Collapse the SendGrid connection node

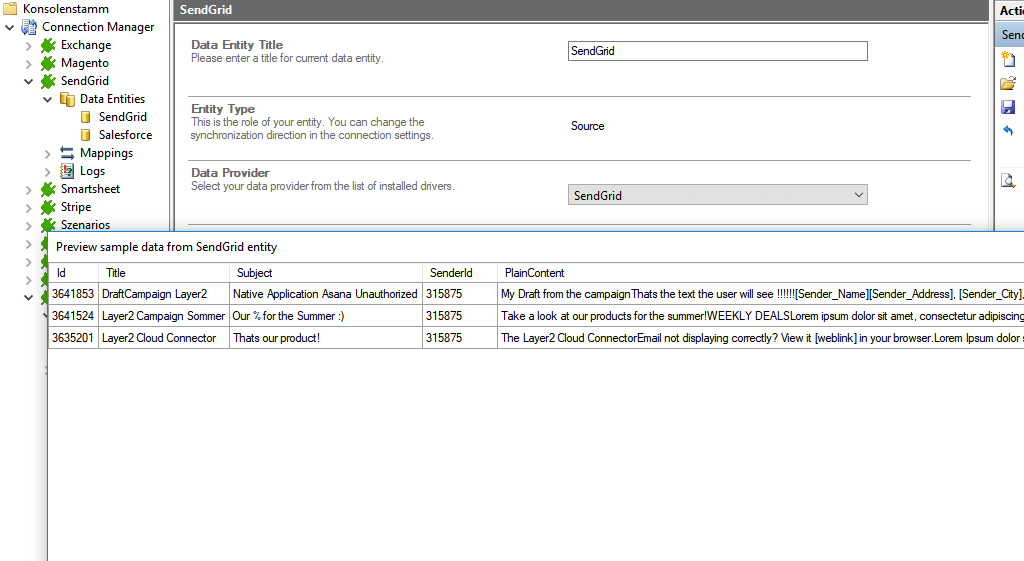coord(29,81)
